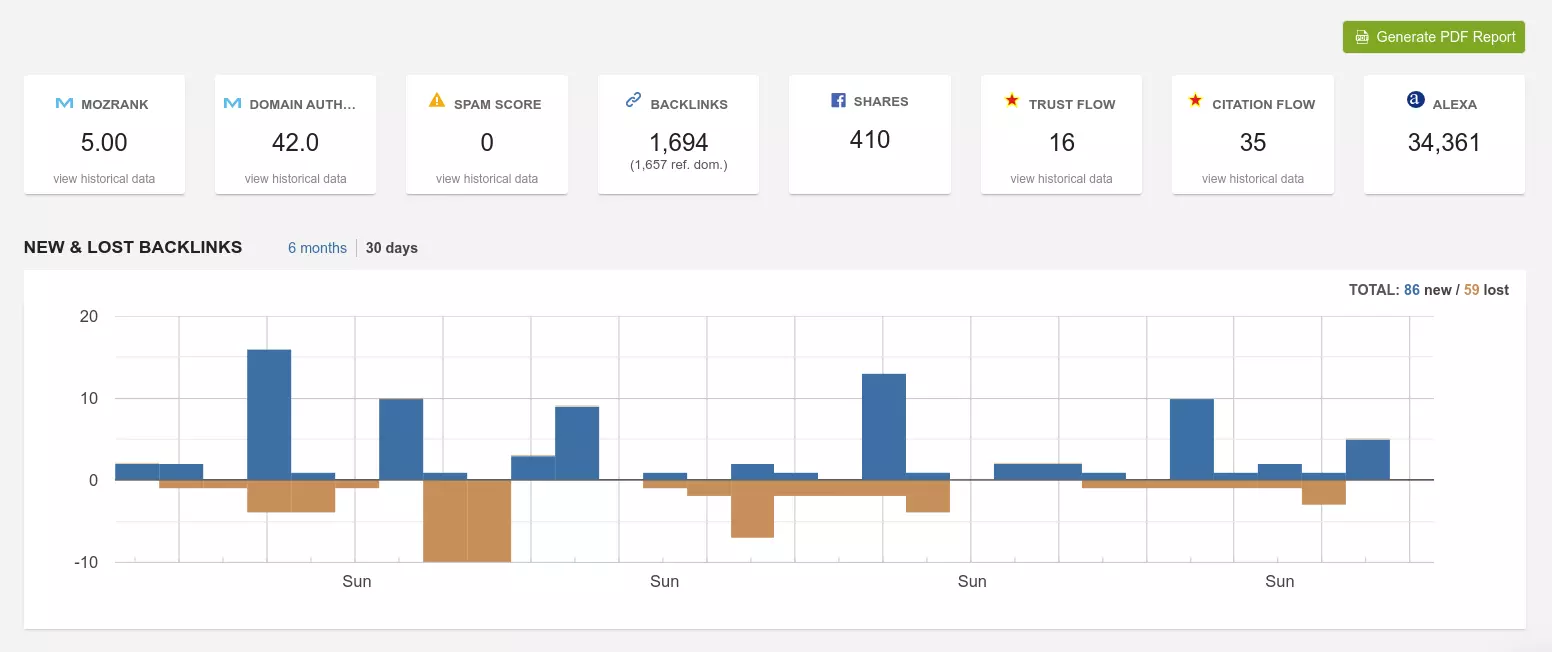This screenshot has width=1552, height=652.
Task: Click the Moz icon on the MozRank card
Action: pos(64,103)
